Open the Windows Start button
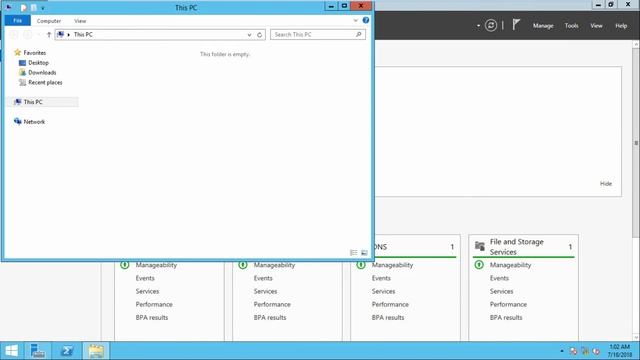The image size is (640, 360). point(11,351)
